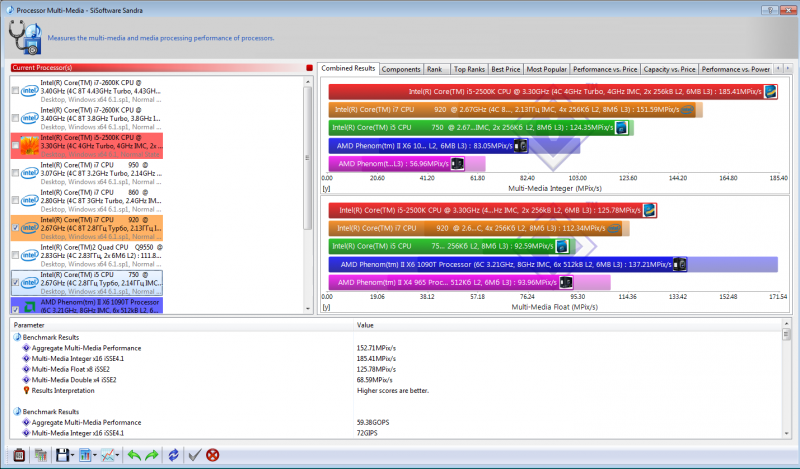Select the Multi-Media Double x4 iSSE2 row
The image size is (800, 469).
(x=395, y=380)
